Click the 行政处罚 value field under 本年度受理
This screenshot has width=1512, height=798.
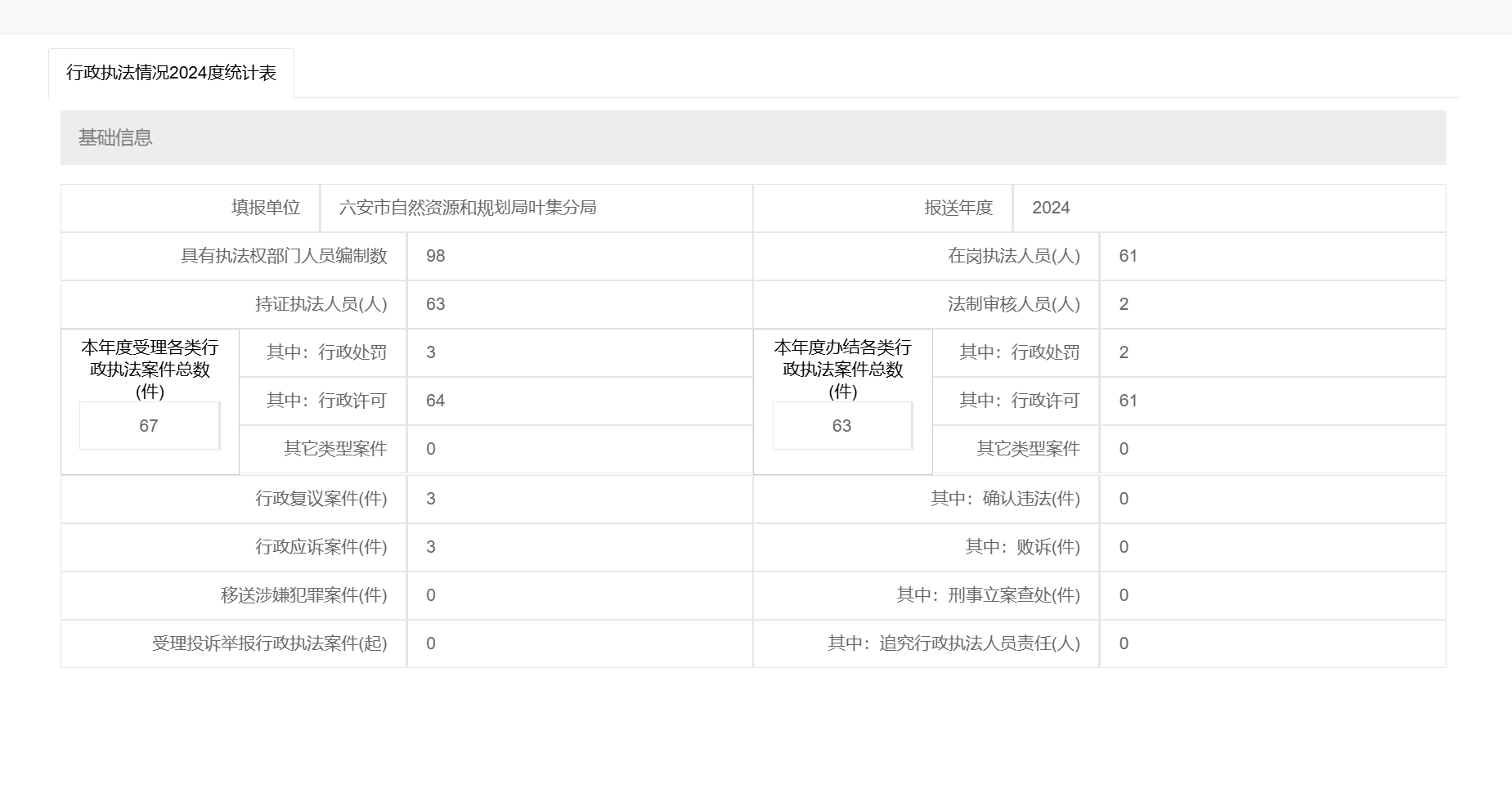pos(579,352)
